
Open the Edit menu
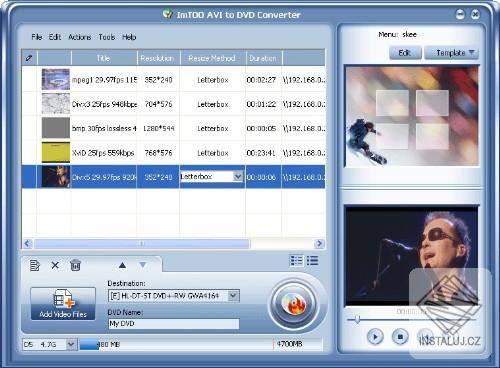click(55, 37)
